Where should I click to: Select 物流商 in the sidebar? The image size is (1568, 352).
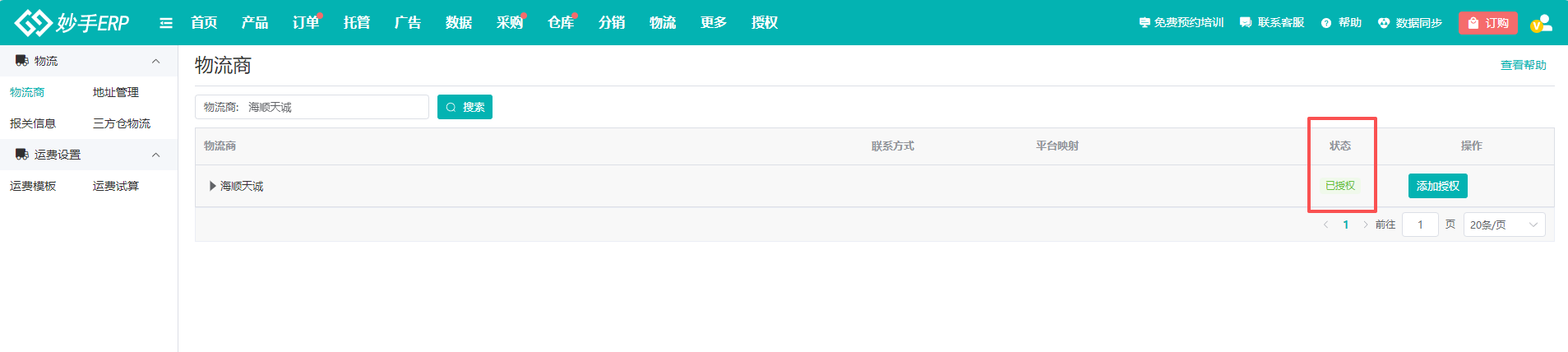pos(27,92)
